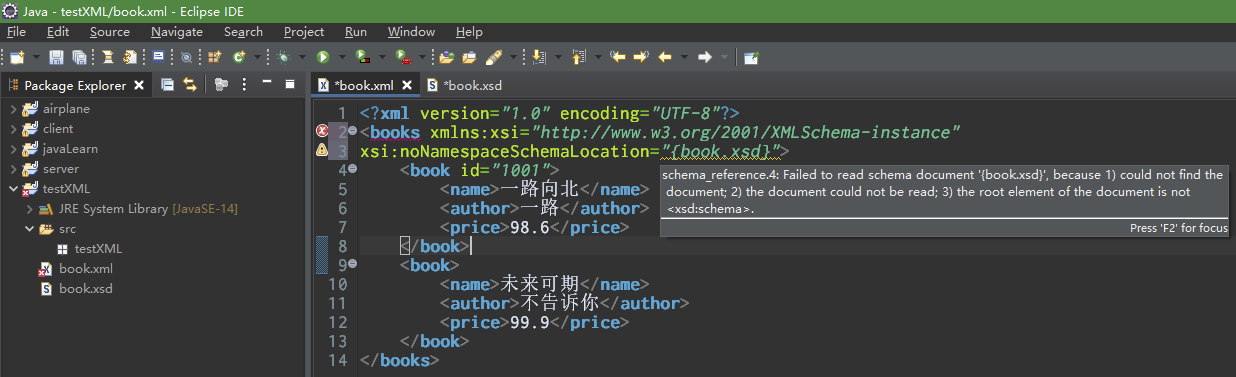Open the Run configurations dropdown arrow

click(x=342, y=57)
